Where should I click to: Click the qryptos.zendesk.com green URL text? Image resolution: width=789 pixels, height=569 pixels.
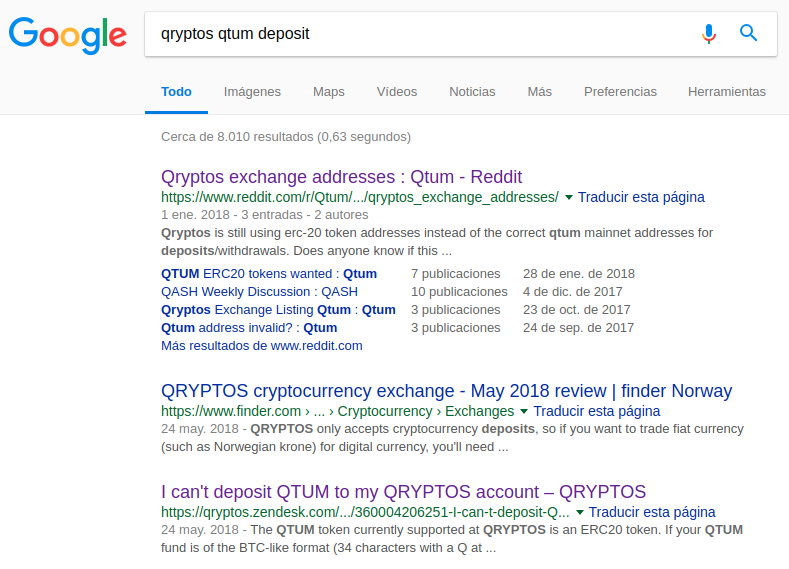point(365,512)
